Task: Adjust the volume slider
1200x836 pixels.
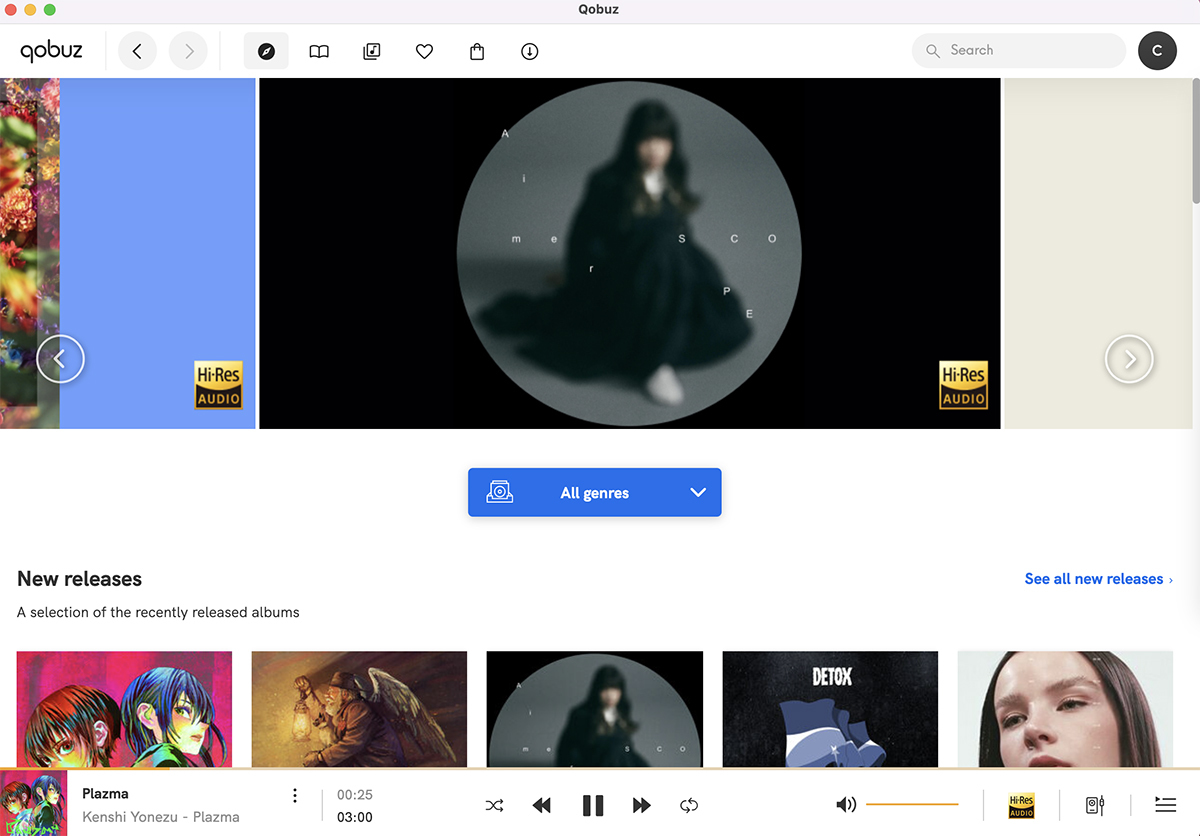Action: click(912, 804)
